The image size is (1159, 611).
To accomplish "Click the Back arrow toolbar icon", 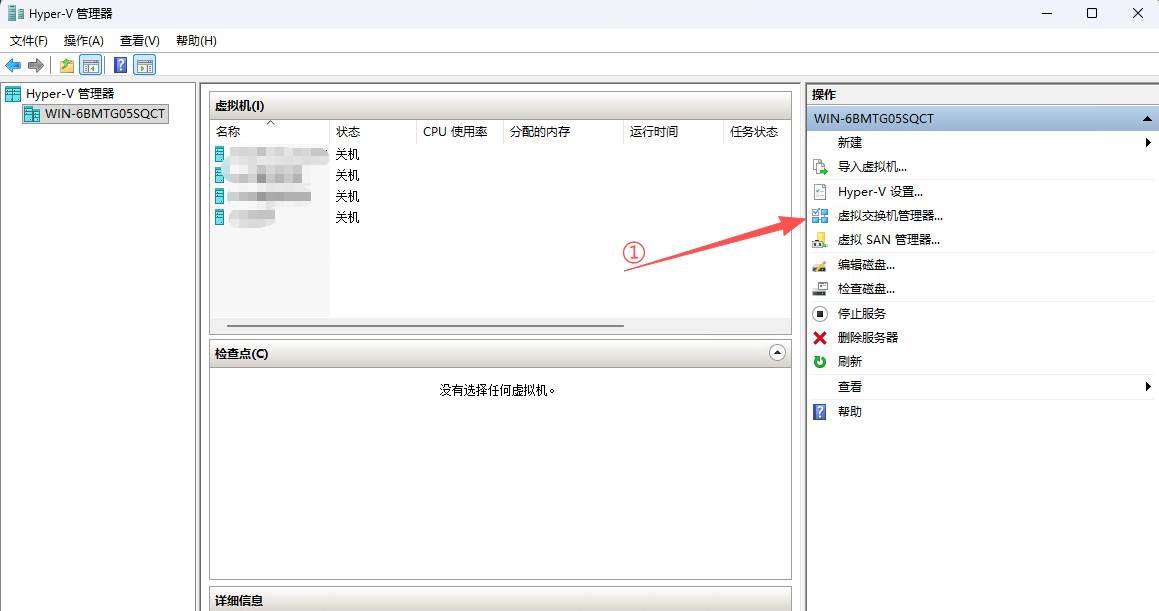I will click(x=13, y=66).
